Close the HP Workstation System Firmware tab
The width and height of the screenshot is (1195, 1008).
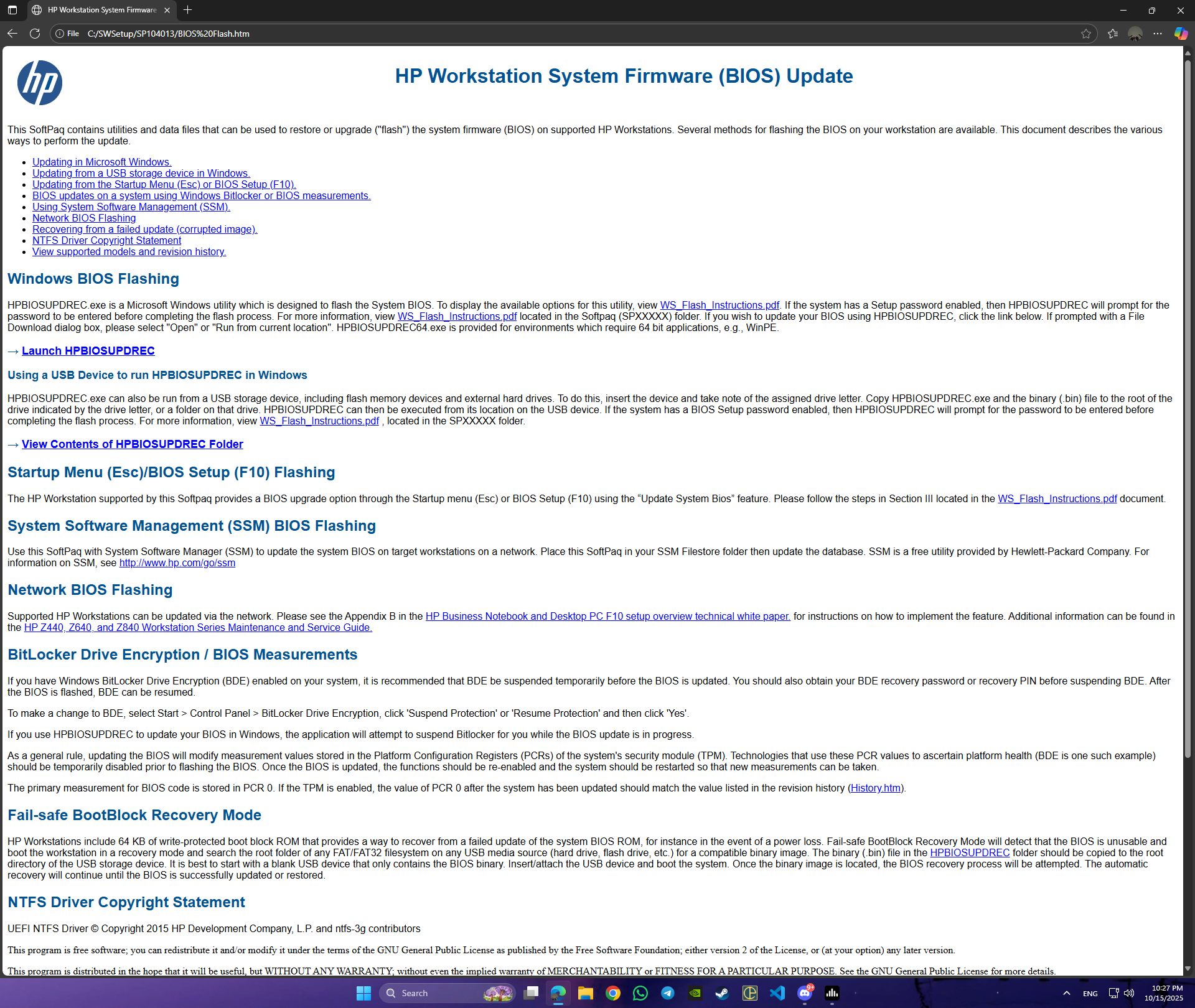[167, 10]
